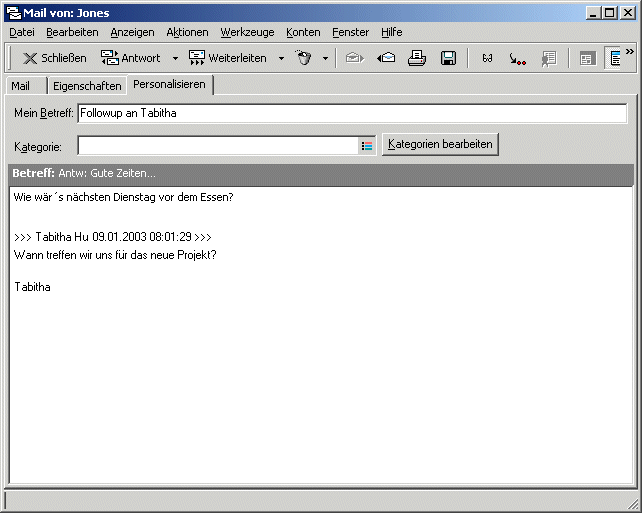Image resolution: width=642 pixels, height=513 pixels.
Task: Open the Fenster menu
Action: point(350,32)
